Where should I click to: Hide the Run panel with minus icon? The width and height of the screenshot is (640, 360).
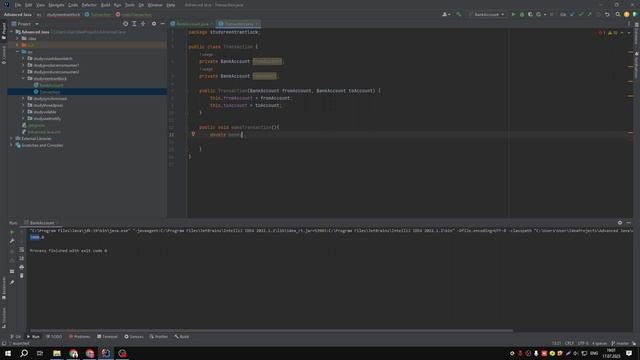[x=629, y=223]
